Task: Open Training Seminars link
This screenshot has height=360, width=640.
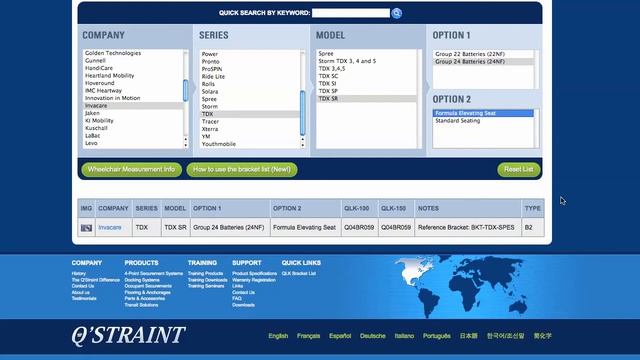Action: tap(206, 286)
